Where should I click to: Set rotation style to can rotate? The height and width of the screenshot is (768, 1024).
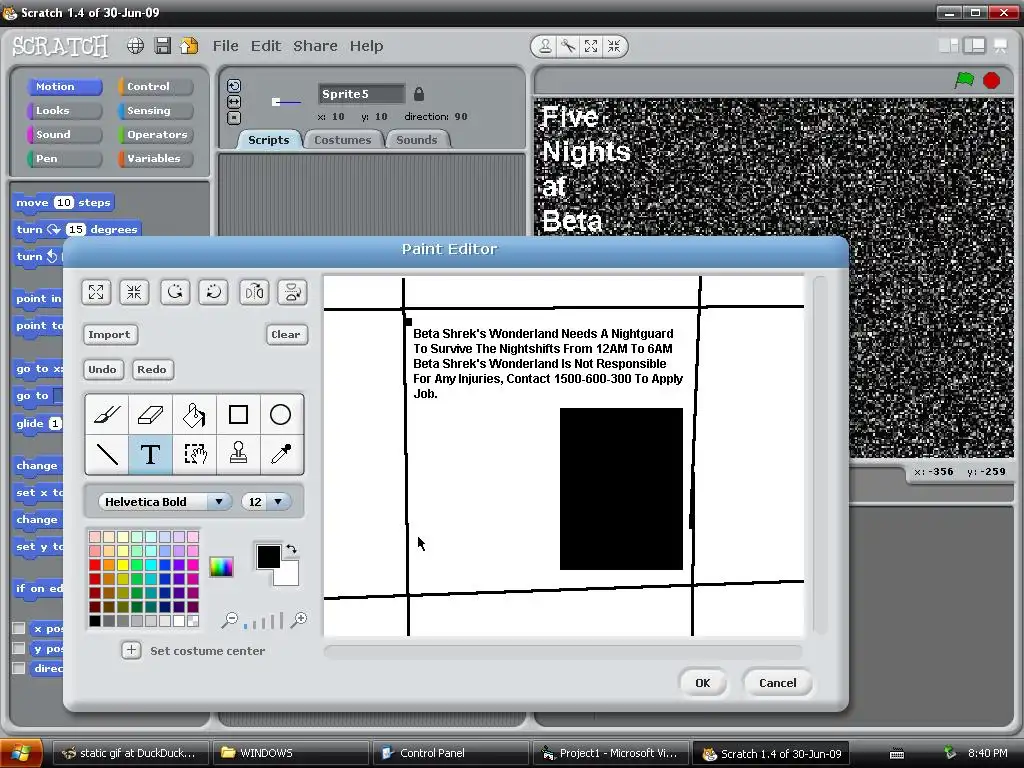pyautogui.click(x=234, y=86)
